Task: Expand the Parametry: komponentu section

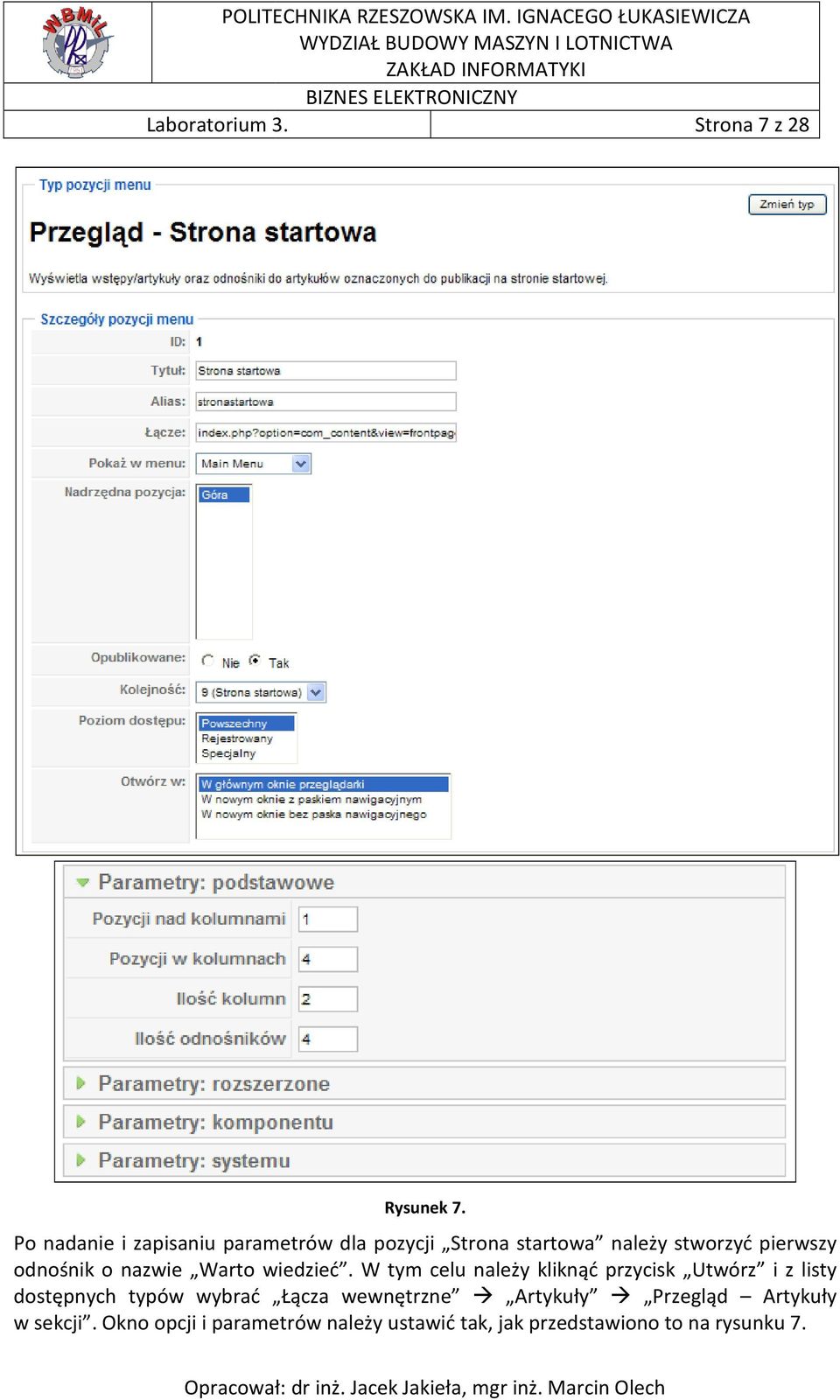Action: point(424,1122)
